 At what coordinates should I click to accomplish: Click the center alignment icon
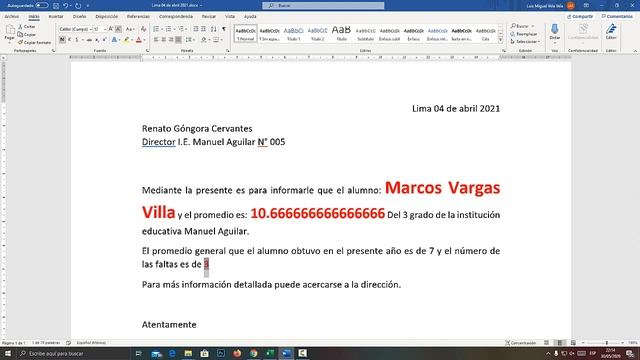[x=164, y=40]
